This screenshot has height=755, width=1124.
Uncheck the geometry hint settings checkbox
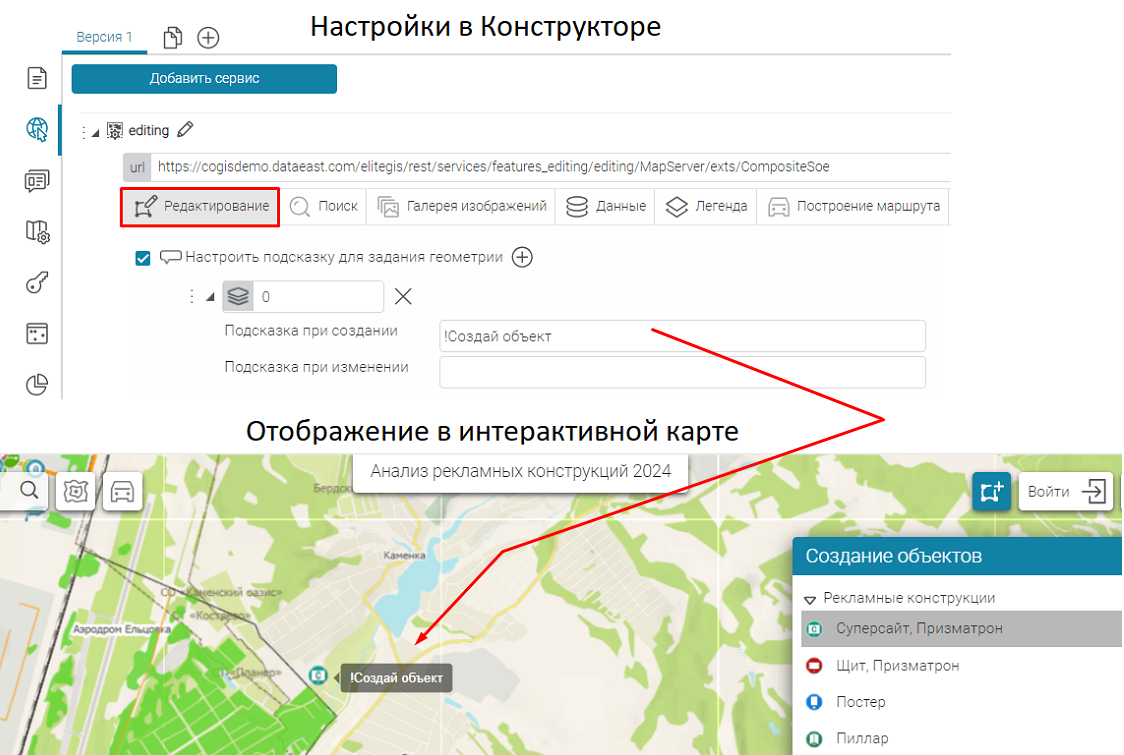[143, 258]
